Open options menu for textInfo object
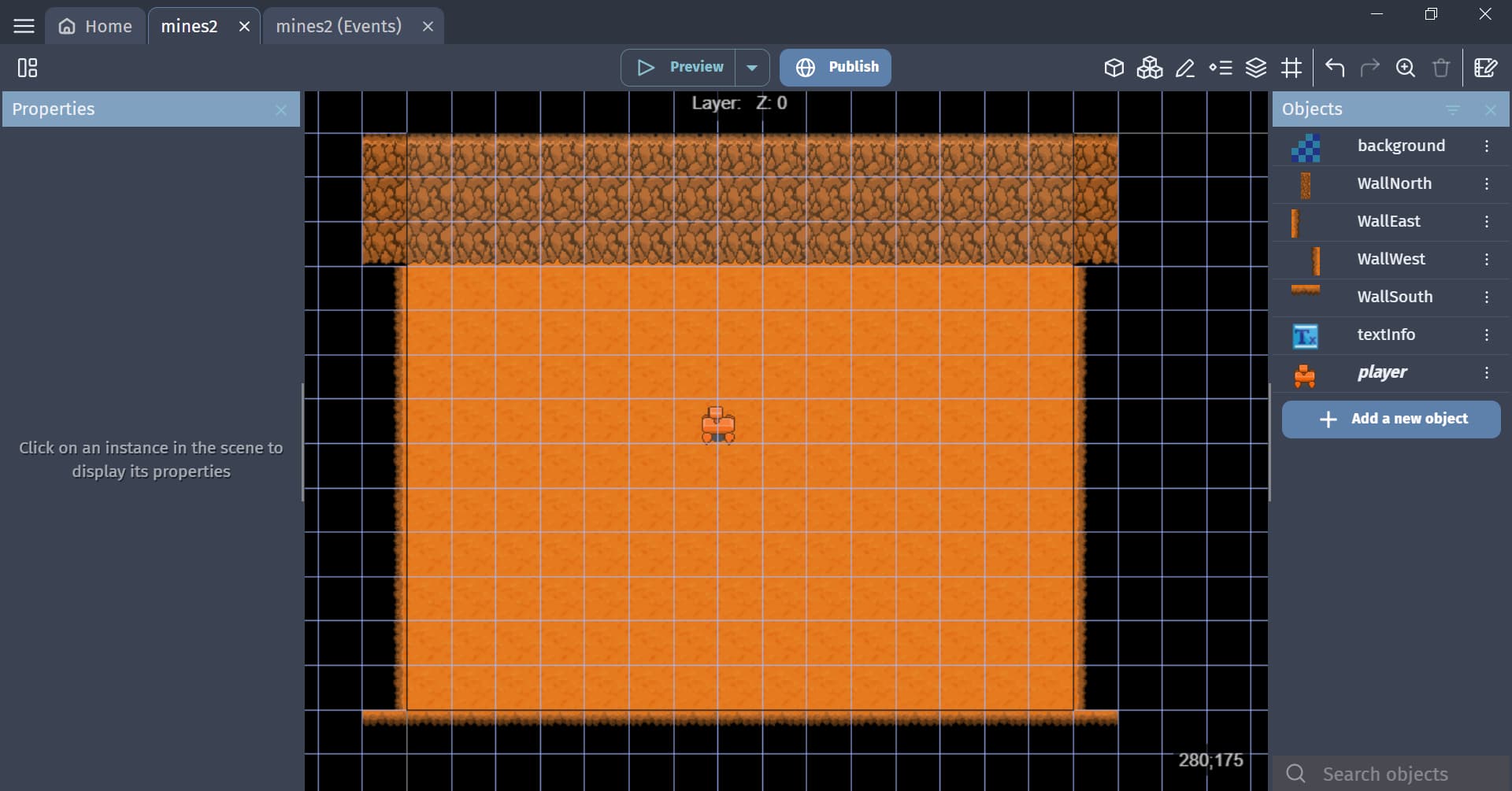1512x791 pixels. coord(1487,335)
